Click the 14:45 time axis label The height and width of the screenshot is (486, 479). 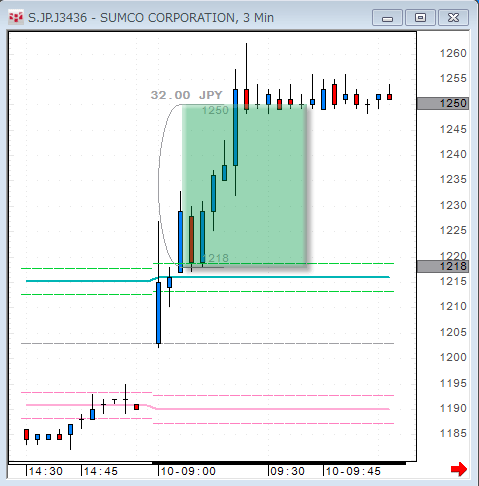101,471
